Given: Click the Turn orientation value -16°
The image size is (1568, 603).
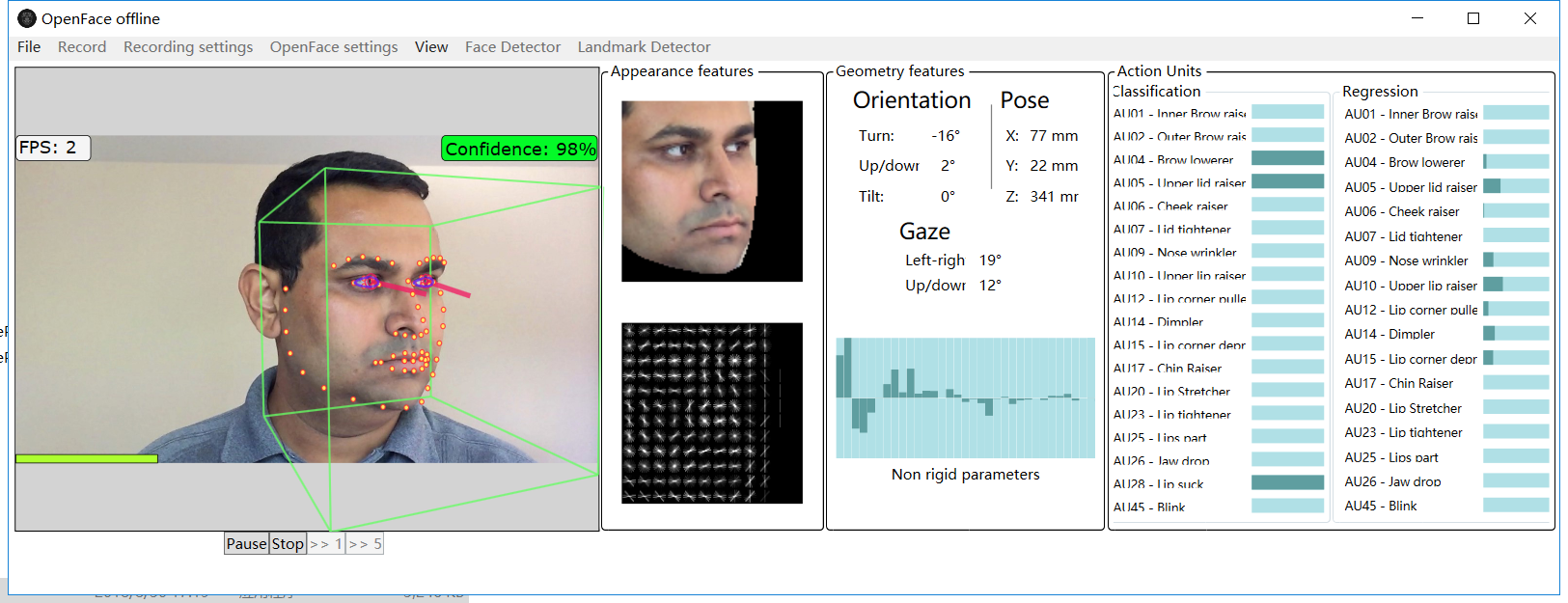Looking at the screenshot, I should tap(946, 136).
